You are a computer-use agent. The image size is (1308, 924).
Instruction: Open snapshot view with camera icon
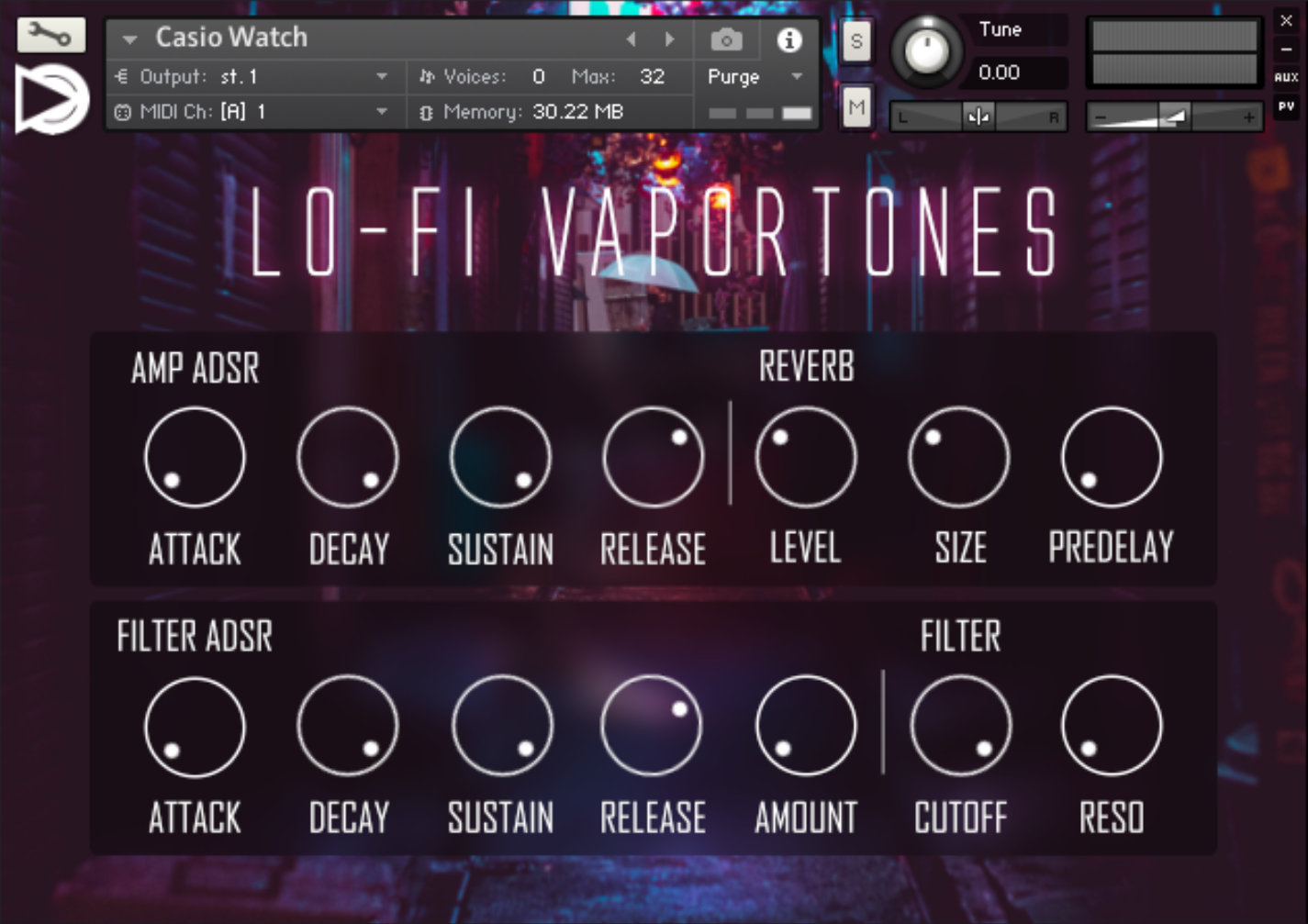[x=726, y=39]
